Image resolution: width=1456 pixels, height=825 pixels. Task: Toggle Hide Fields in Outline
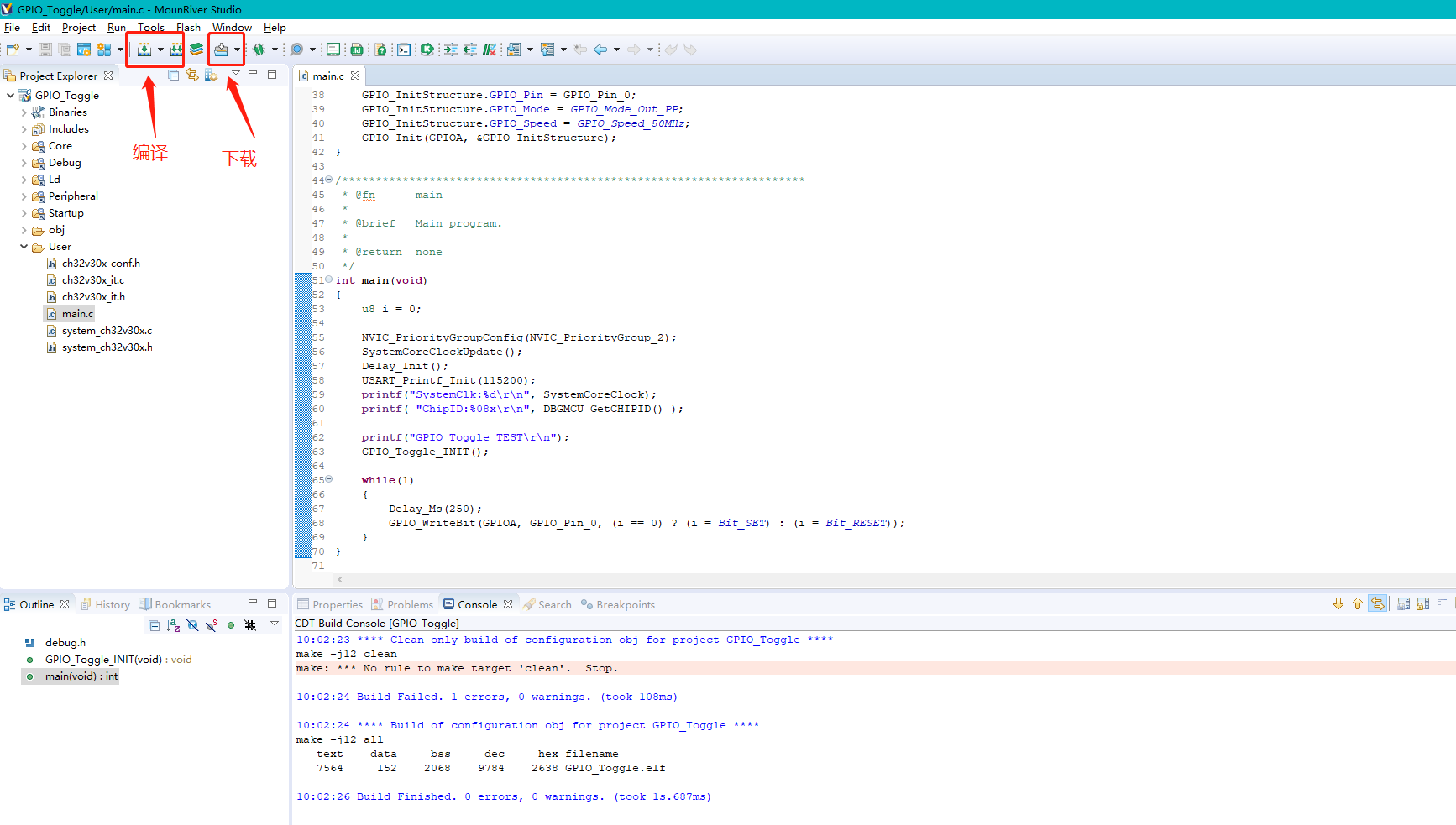point(192,625)
